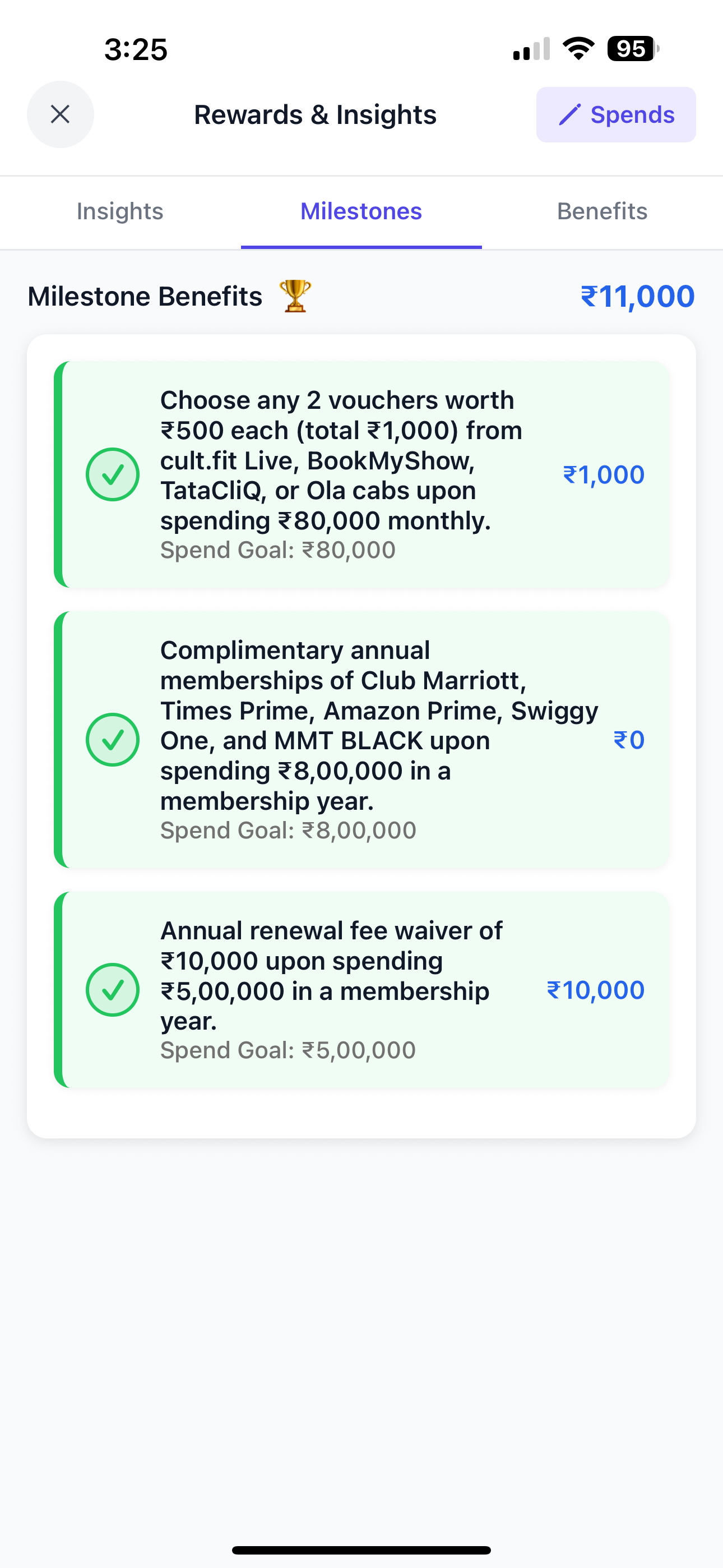Close the Rewards & Insights screen
Screen dimensions: 723x1568
pyautogui.click(x=61, y=114)
